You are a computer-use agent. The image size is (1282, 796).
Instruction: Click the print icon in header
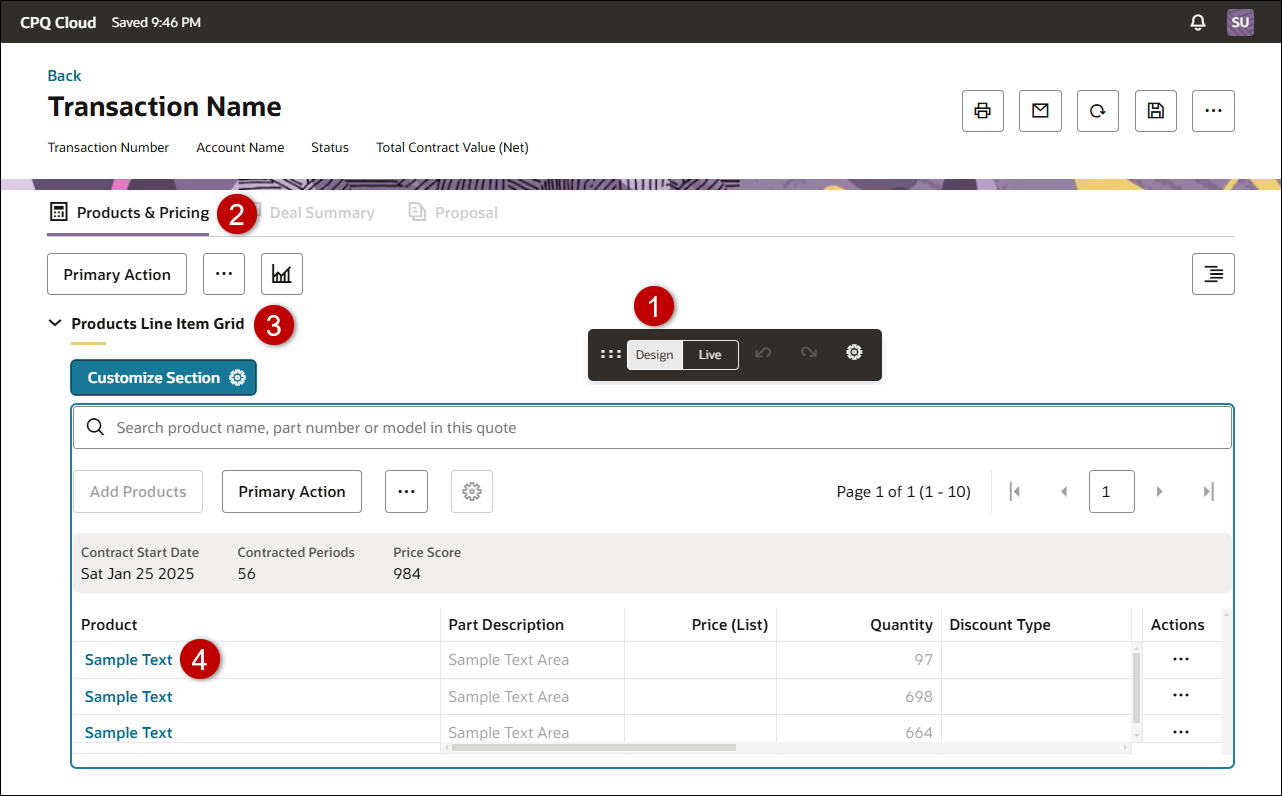click(982, 111)
